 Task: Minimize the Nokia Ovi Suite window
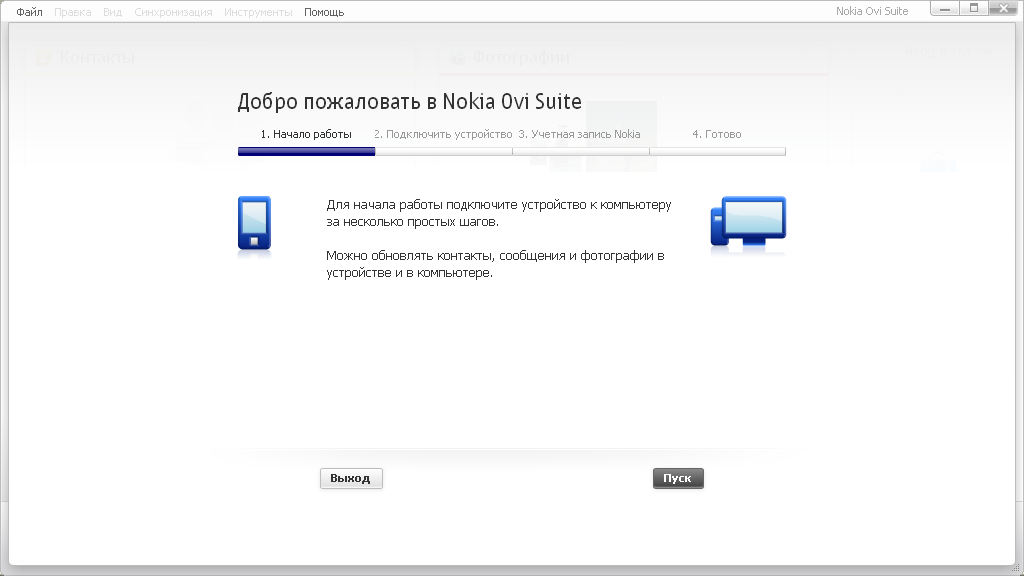945,8
